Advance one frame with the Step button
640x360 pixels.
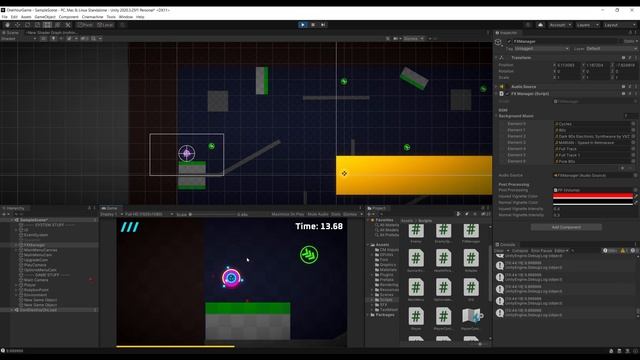[323, 25]
